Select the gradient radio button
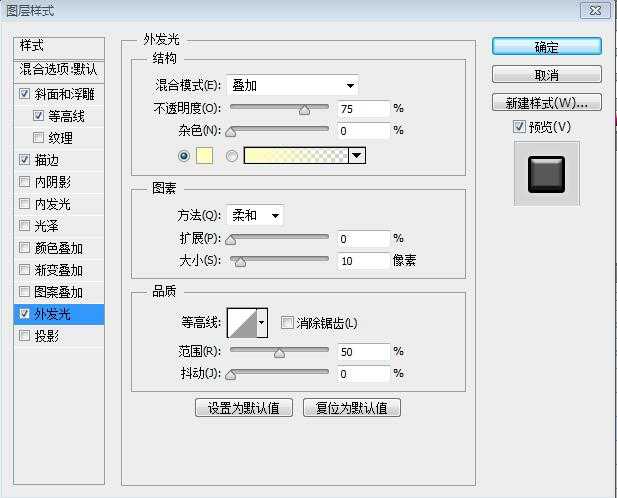Image resolution: width=617 pixels, height=498 pixels. (232, 156)
